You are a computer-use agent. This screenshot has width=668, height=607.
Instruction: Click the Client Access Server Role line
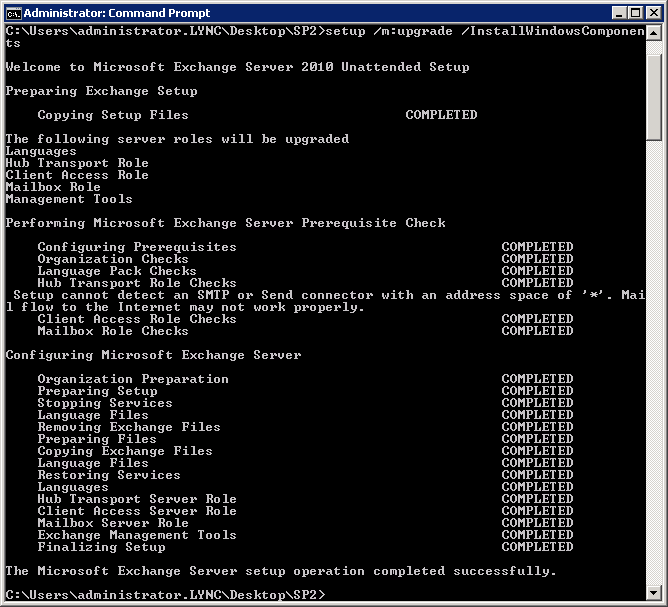pos(137,511)
